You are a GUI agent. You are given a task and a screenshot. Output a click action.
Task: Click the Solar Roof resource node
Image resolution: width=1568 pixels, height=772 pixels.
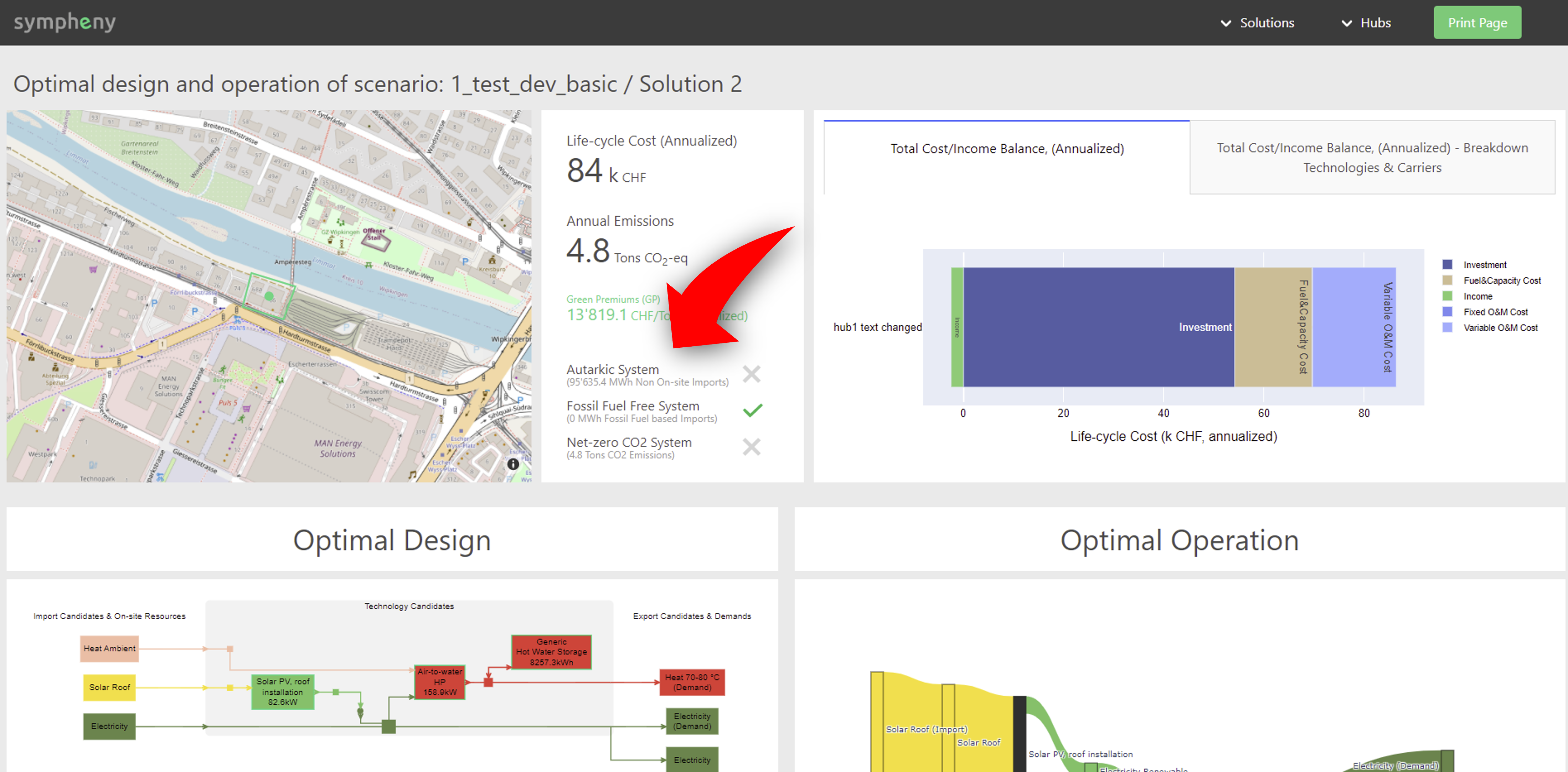point(109,687)
